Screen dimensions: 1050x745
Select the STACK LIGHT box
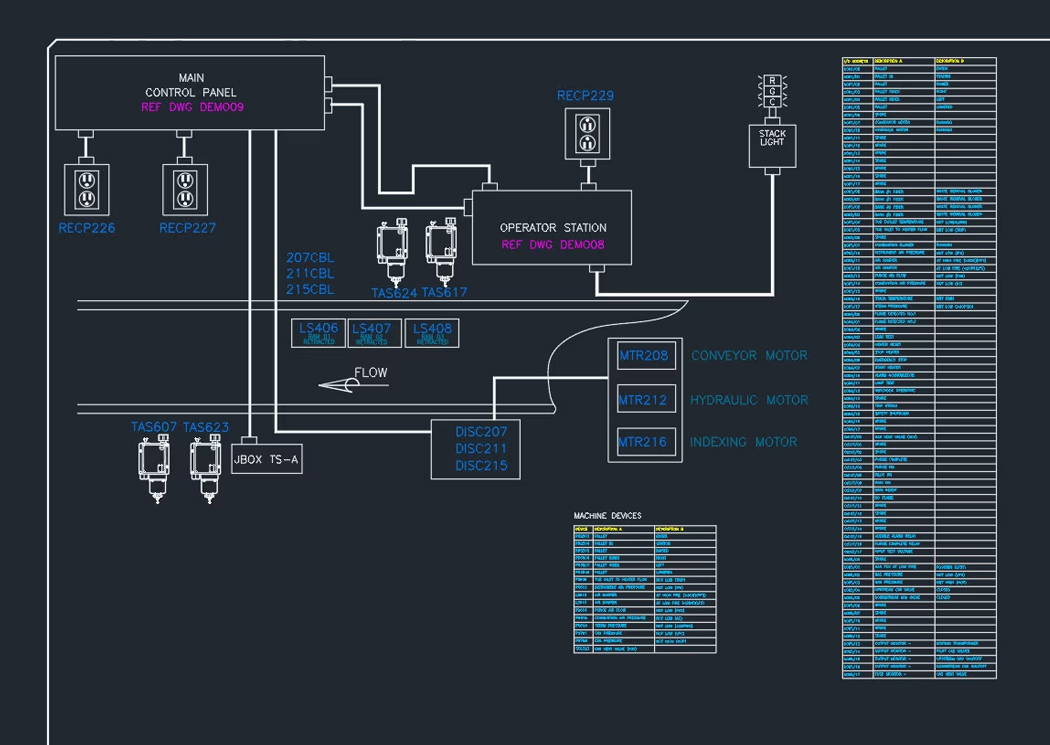[772, 146]
